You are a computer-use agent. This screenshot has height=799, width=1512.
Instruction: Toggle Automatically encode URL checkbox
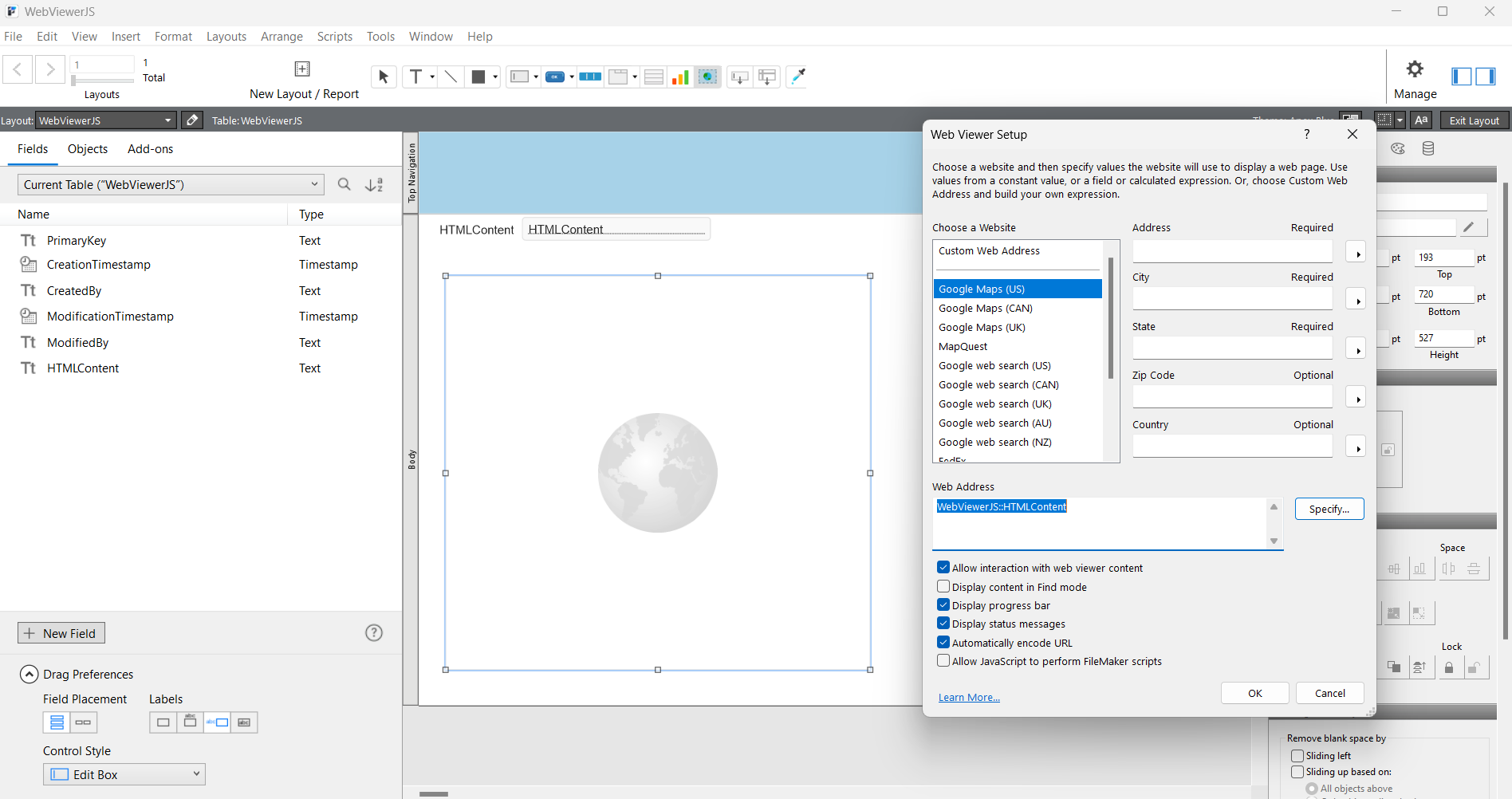pyautogui.click(x=943, y=643)
